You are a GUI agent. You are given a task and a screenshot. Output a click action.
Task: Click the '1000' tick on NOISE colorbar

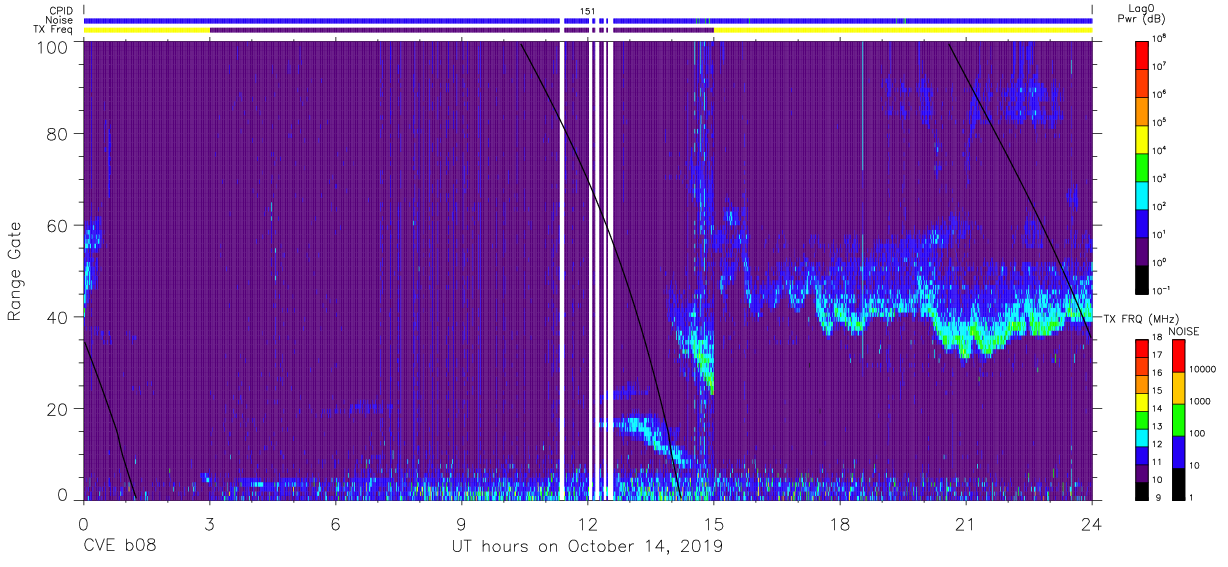coord(1199,401)
